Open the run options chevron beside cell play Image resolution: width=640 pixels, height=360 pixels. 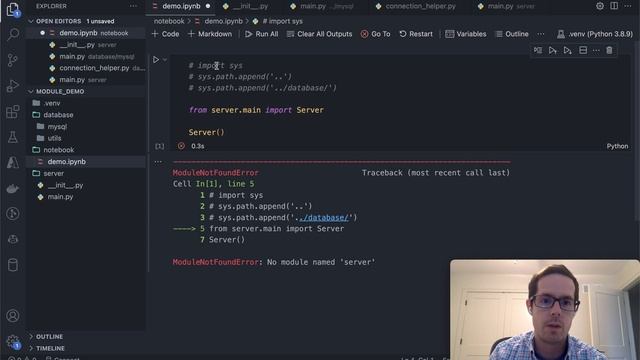pyautogui.click(x=165, y=60)
